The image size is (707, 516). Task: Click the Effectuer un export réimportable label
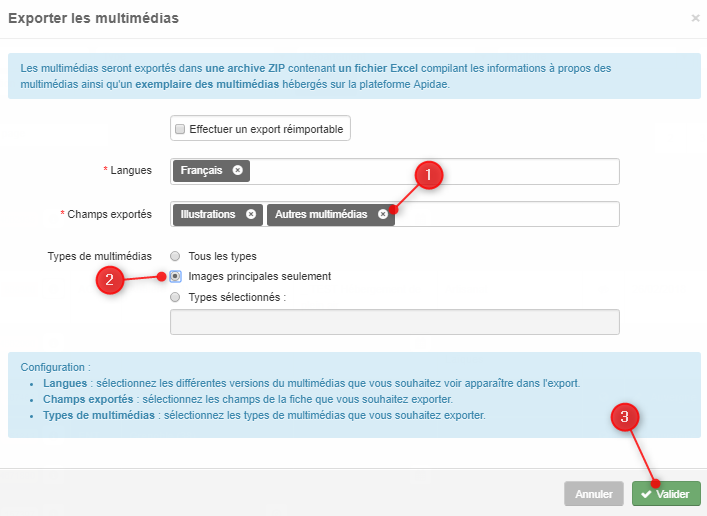266,129
